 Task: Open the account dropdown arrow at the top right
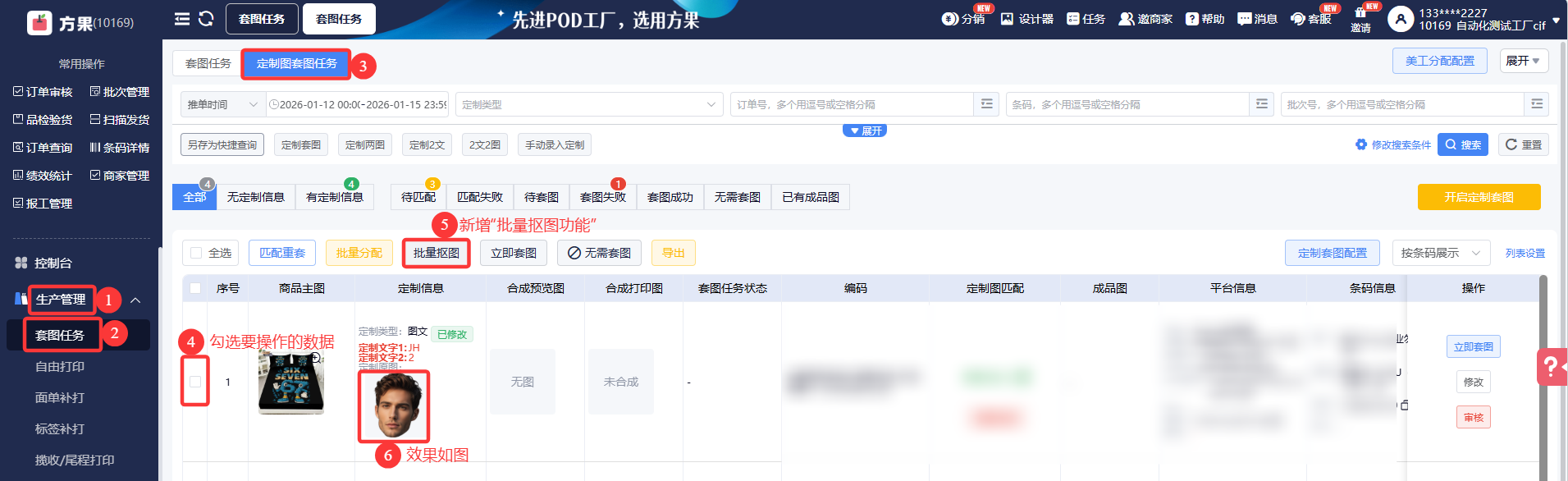(x=1557, y=21)
